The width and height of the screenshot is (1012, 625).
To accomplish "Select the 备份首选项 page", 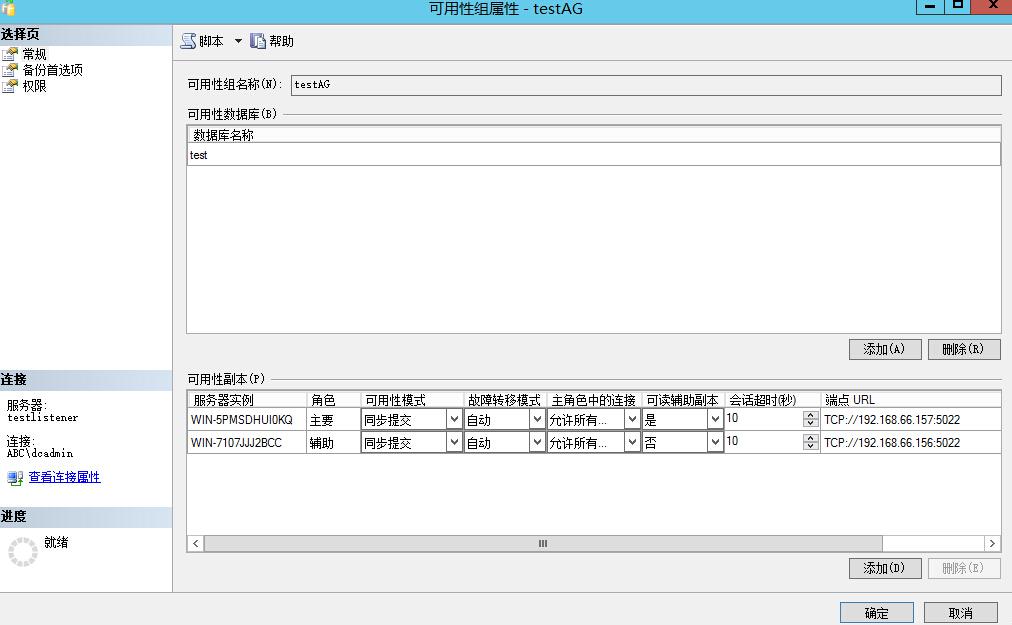I will click(x=55, y=69).
